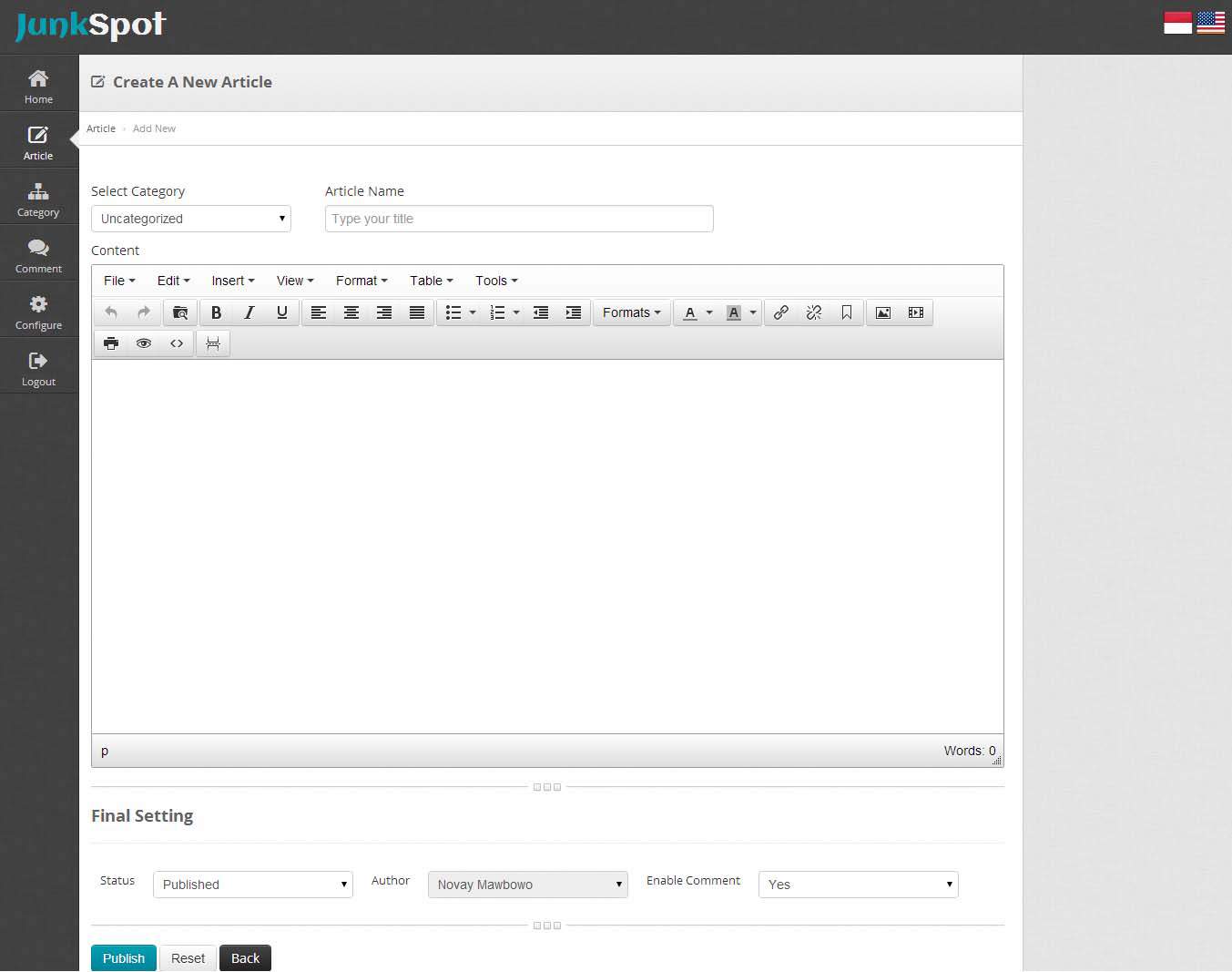Open the Tools menu
The height and width of the screenshot is (972, 1232).
[x=496, y=281]
